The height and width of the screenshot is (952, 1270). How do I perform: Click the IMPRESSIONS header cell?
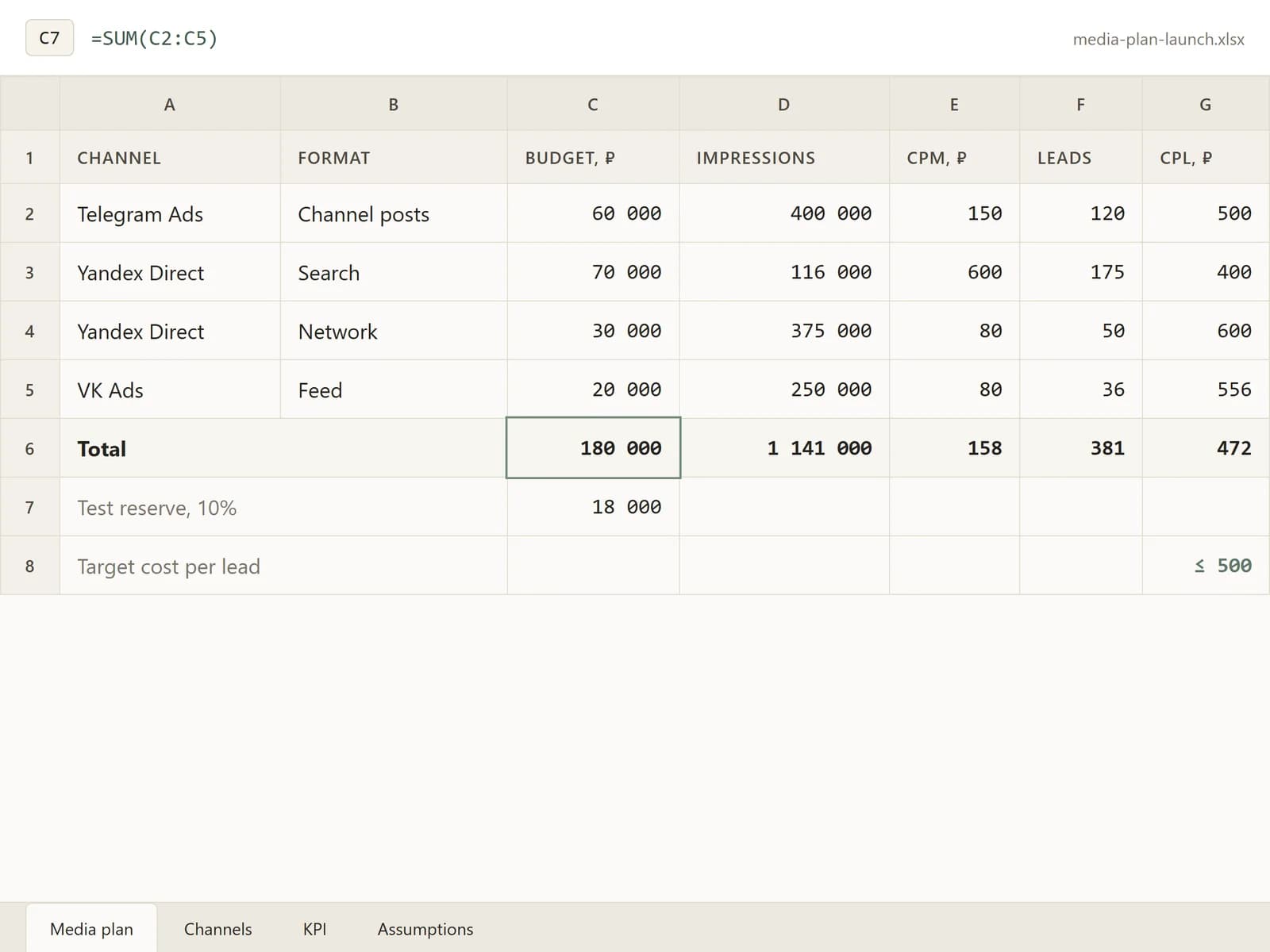(x=784, y=158)
